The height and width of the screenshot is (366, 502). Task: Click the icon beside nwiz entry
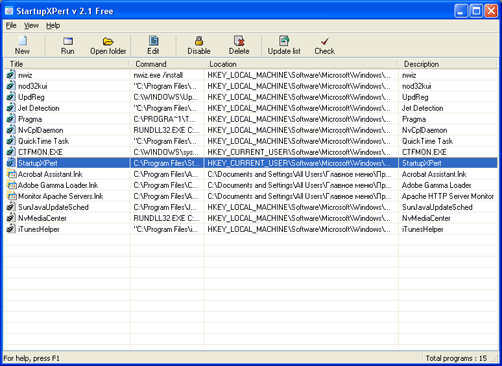click(11, 75)
